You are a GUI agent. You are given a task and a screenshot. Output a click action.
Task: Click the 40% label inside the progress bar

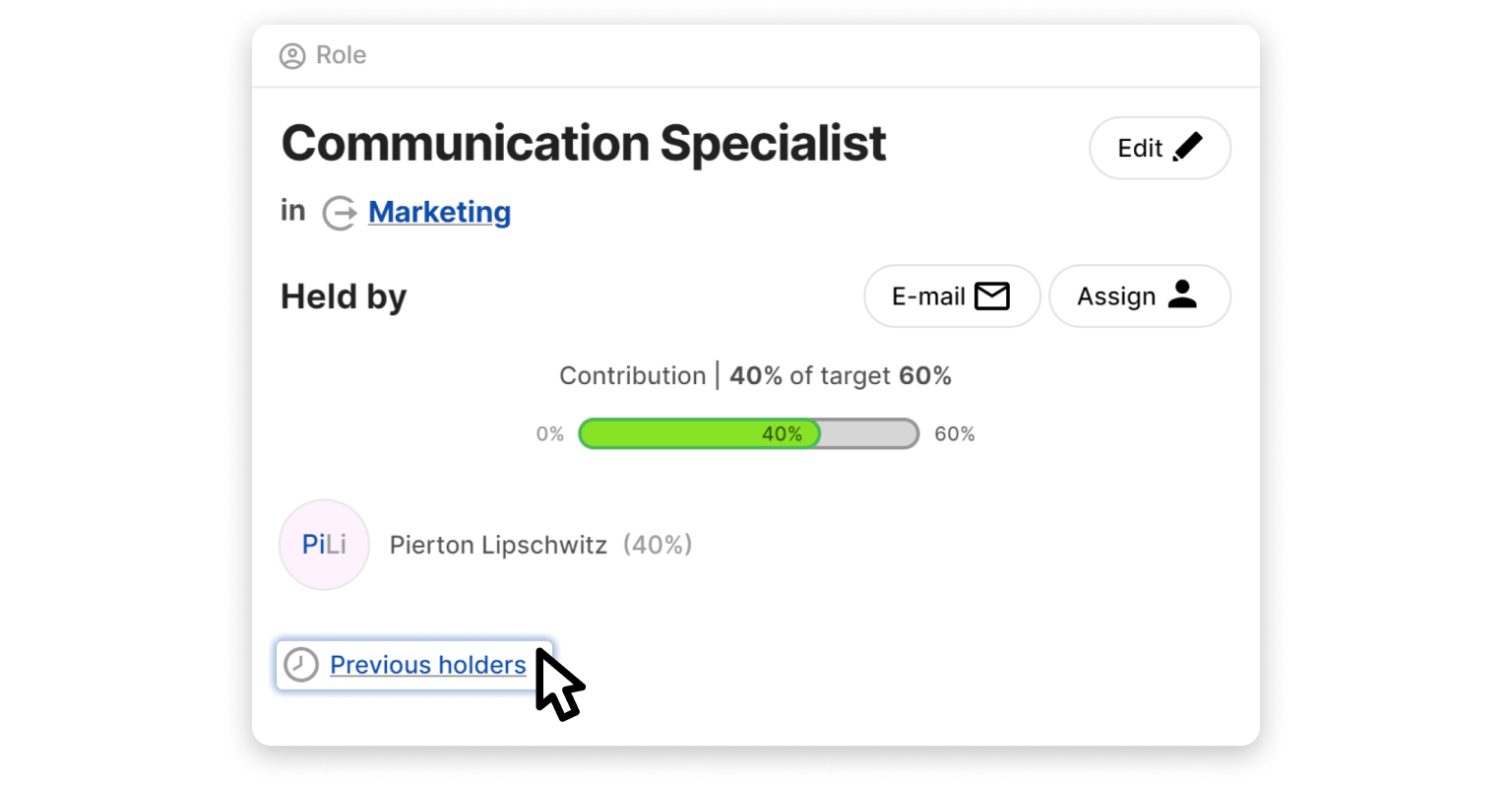coord(782,433)
